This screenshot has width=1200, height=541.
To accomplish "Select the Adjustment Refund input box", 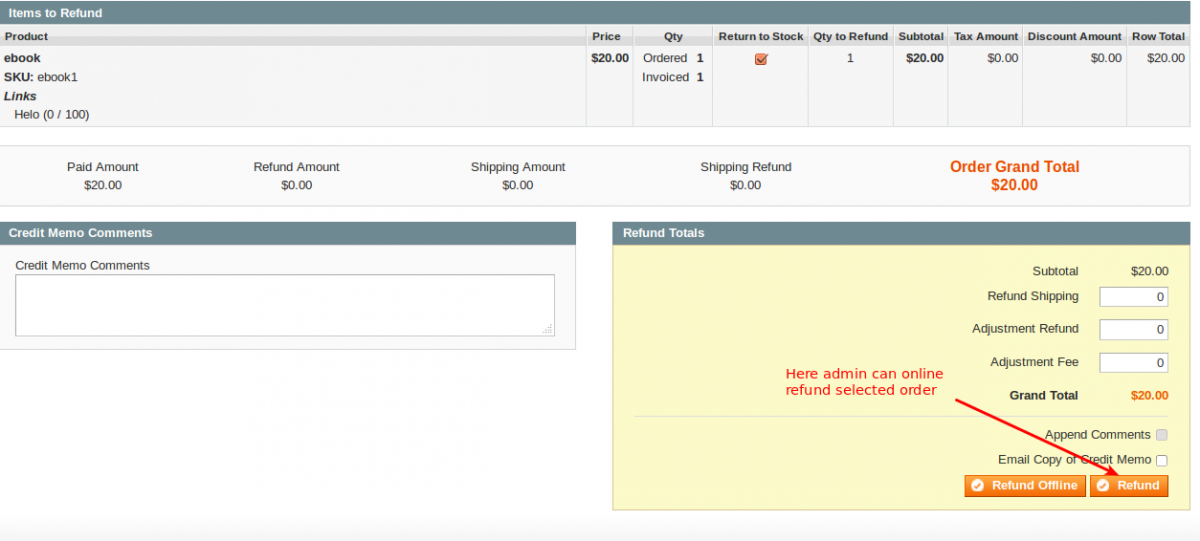I will click(x=1133, y=329).
